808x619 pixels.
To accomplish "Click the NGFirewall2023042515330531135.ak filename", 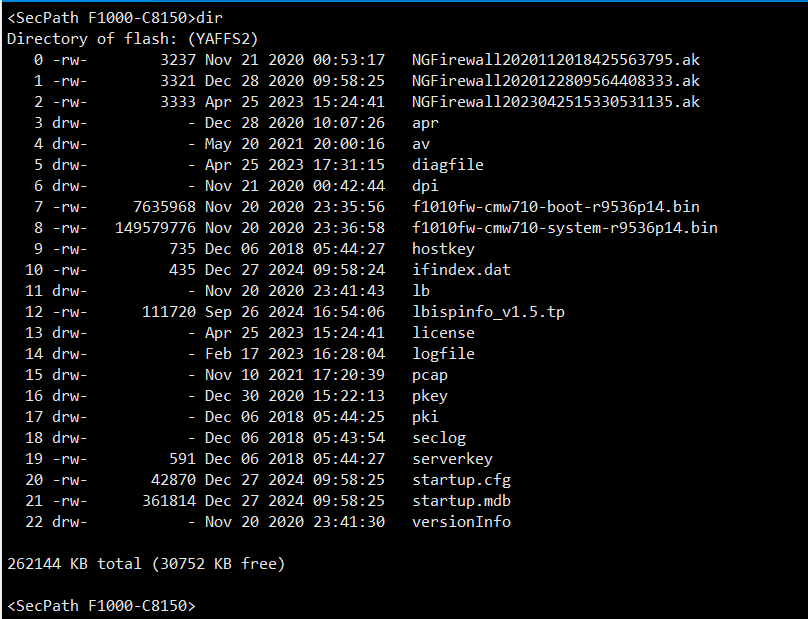I will (x=555, y=102).
